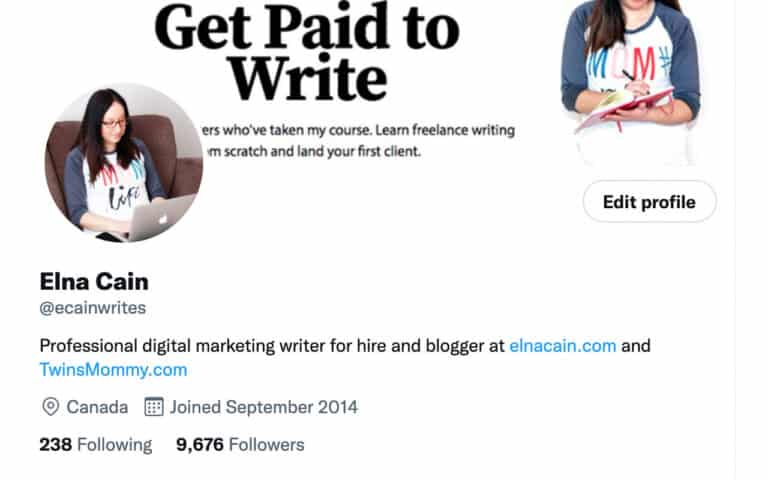
Task: Open the TwinsMommy.com link
Action: 113,370
